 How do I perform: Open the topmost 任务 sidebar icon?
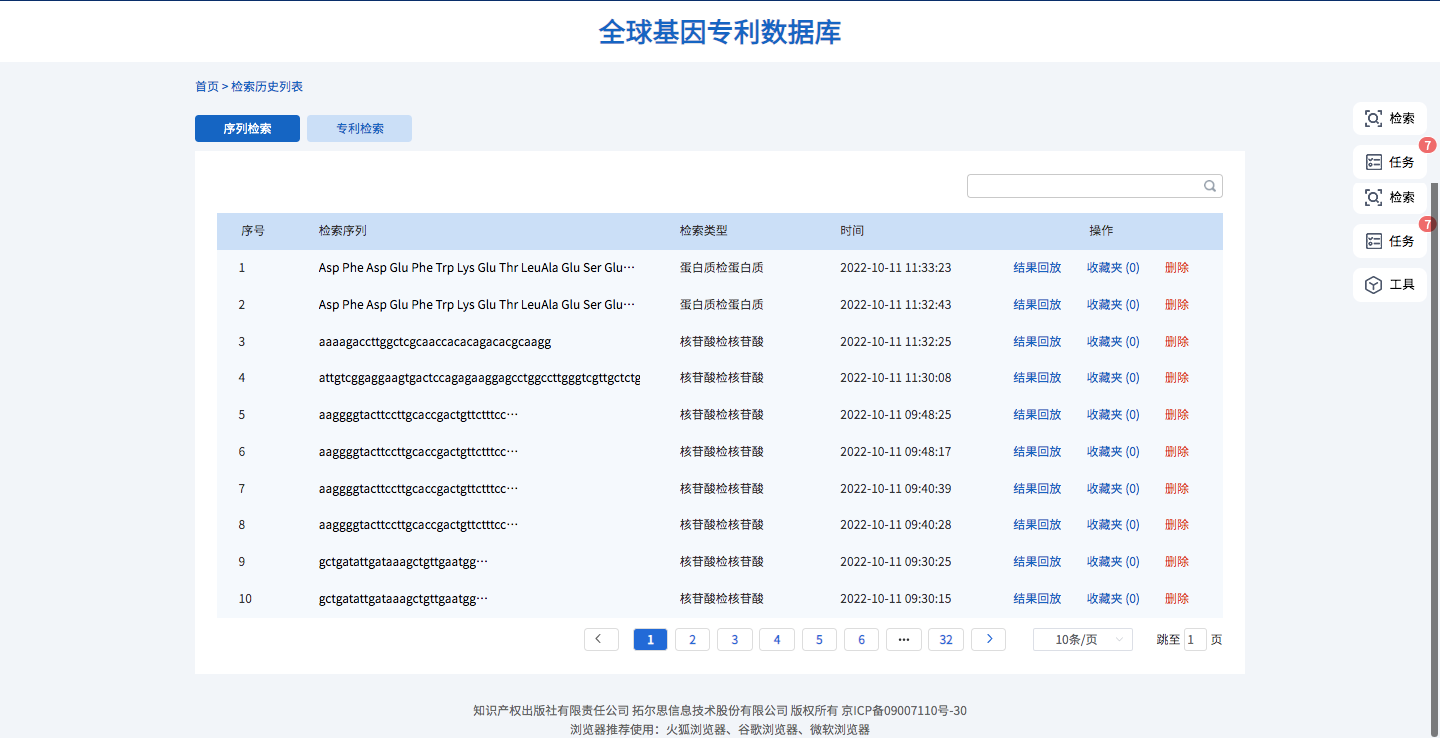coord(1374,162)
